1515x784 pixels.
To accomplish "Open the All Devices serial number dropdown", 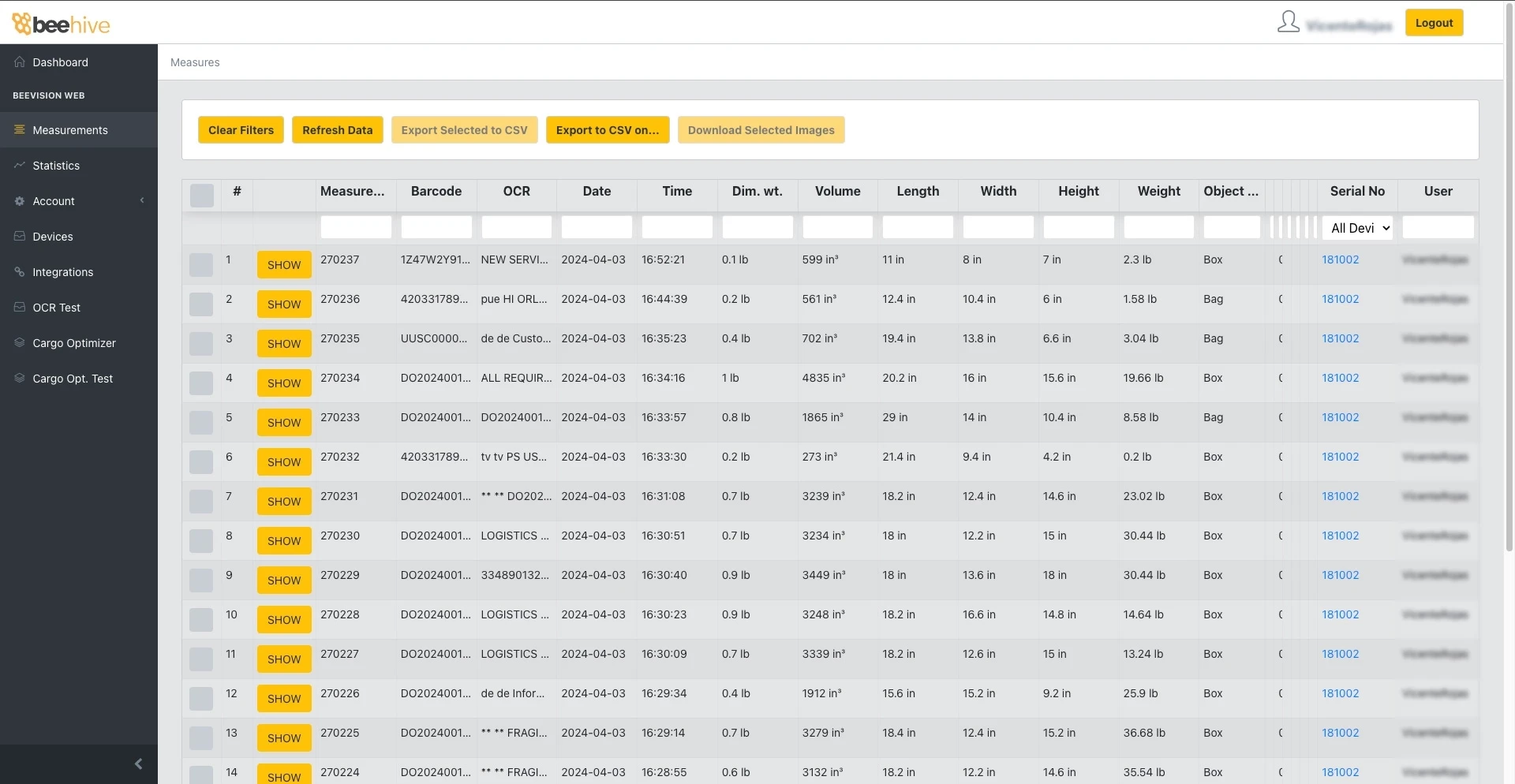I will pyautogui.click(x=1357, y=228).
